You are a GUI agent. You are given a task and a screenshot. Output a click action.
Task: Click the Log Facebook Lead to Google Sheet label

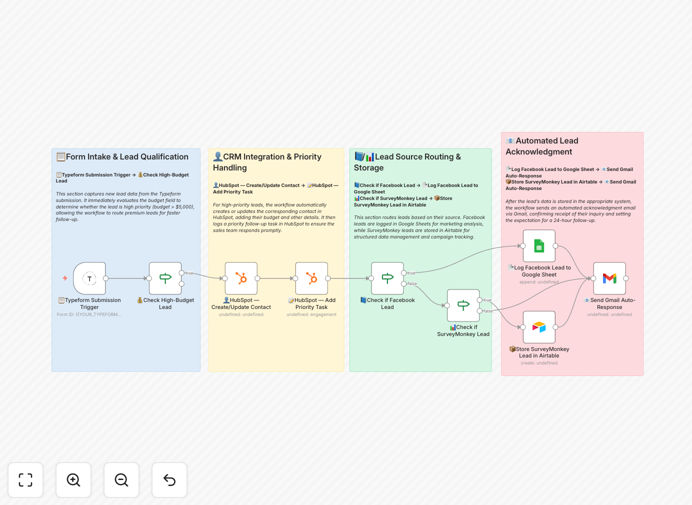pos(539,271)
